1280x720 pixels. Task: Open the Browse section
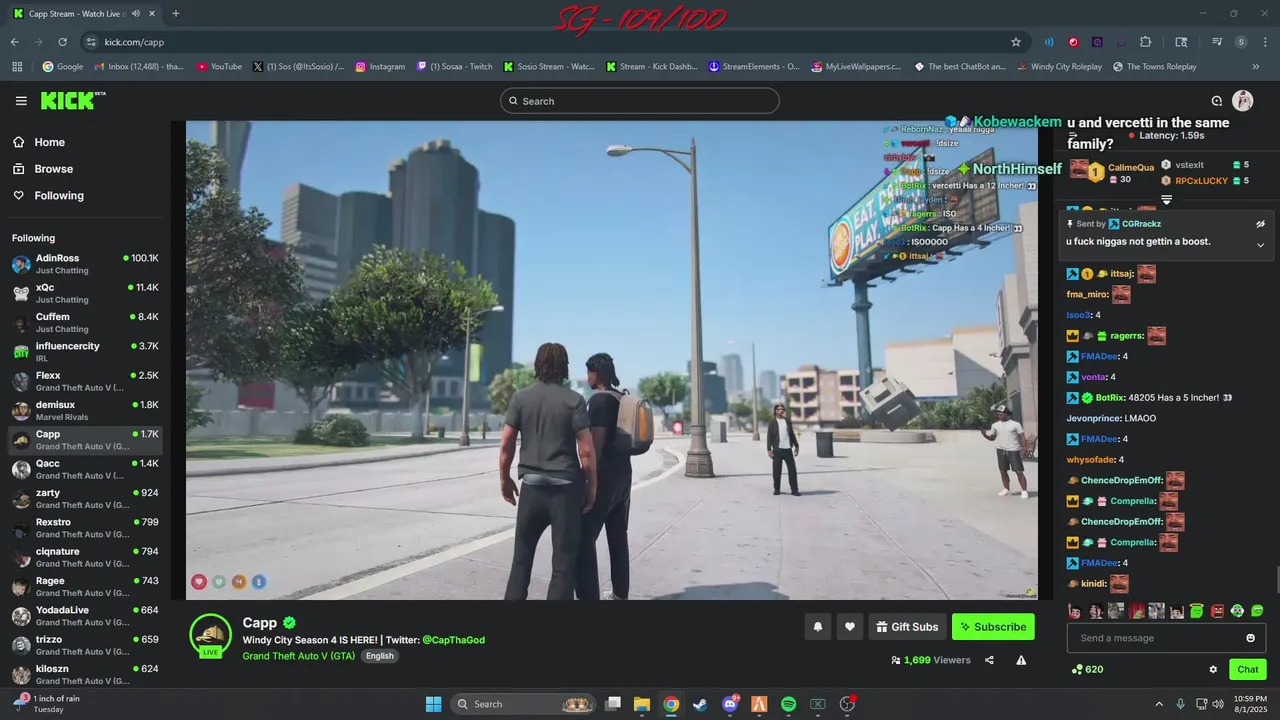pos(85,169)
